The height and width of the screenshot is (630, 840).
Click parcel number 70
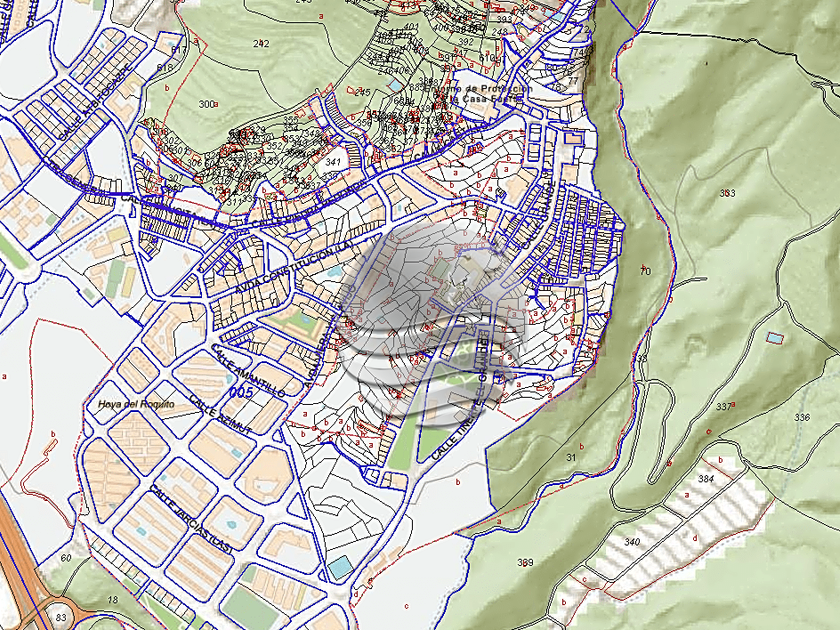(x=645, y=272)
